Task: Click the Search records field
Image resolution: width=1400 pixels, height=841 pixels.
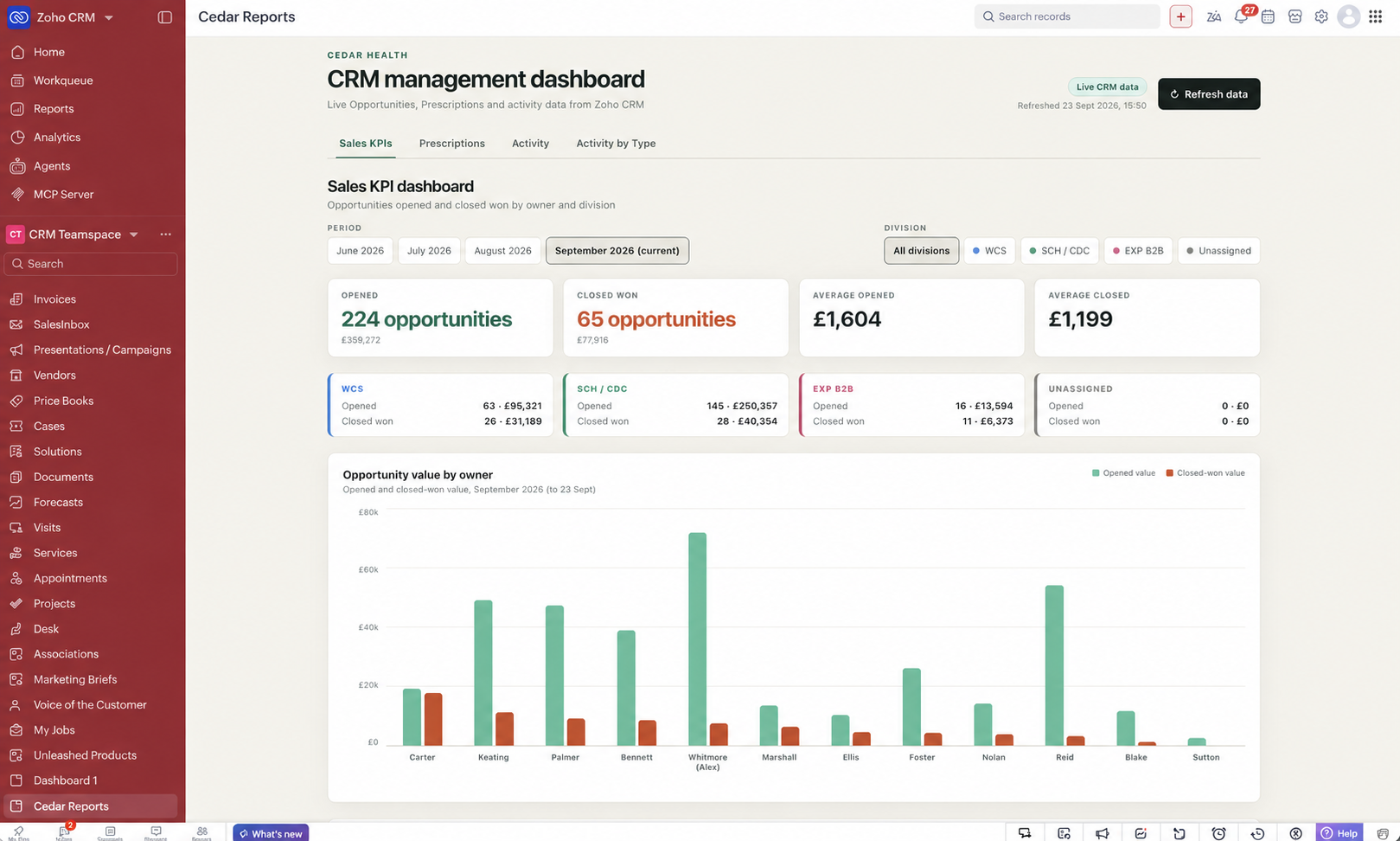Action: click(x=1067, y=16)
